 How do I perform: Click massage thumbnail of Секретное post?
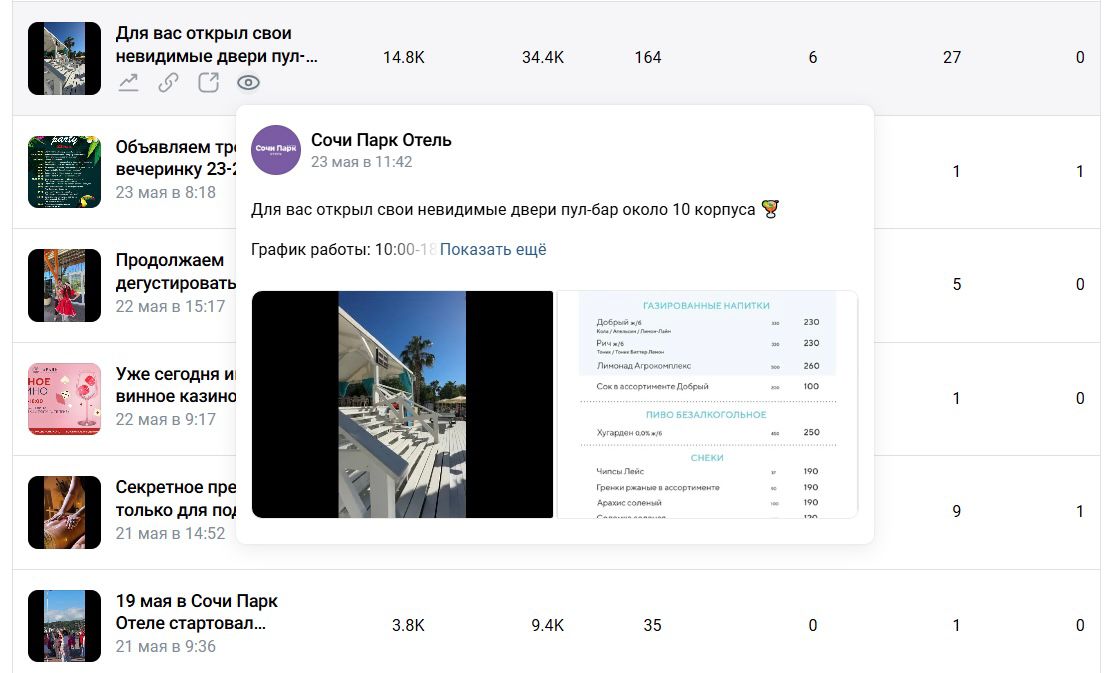click(x=65, y=512)
